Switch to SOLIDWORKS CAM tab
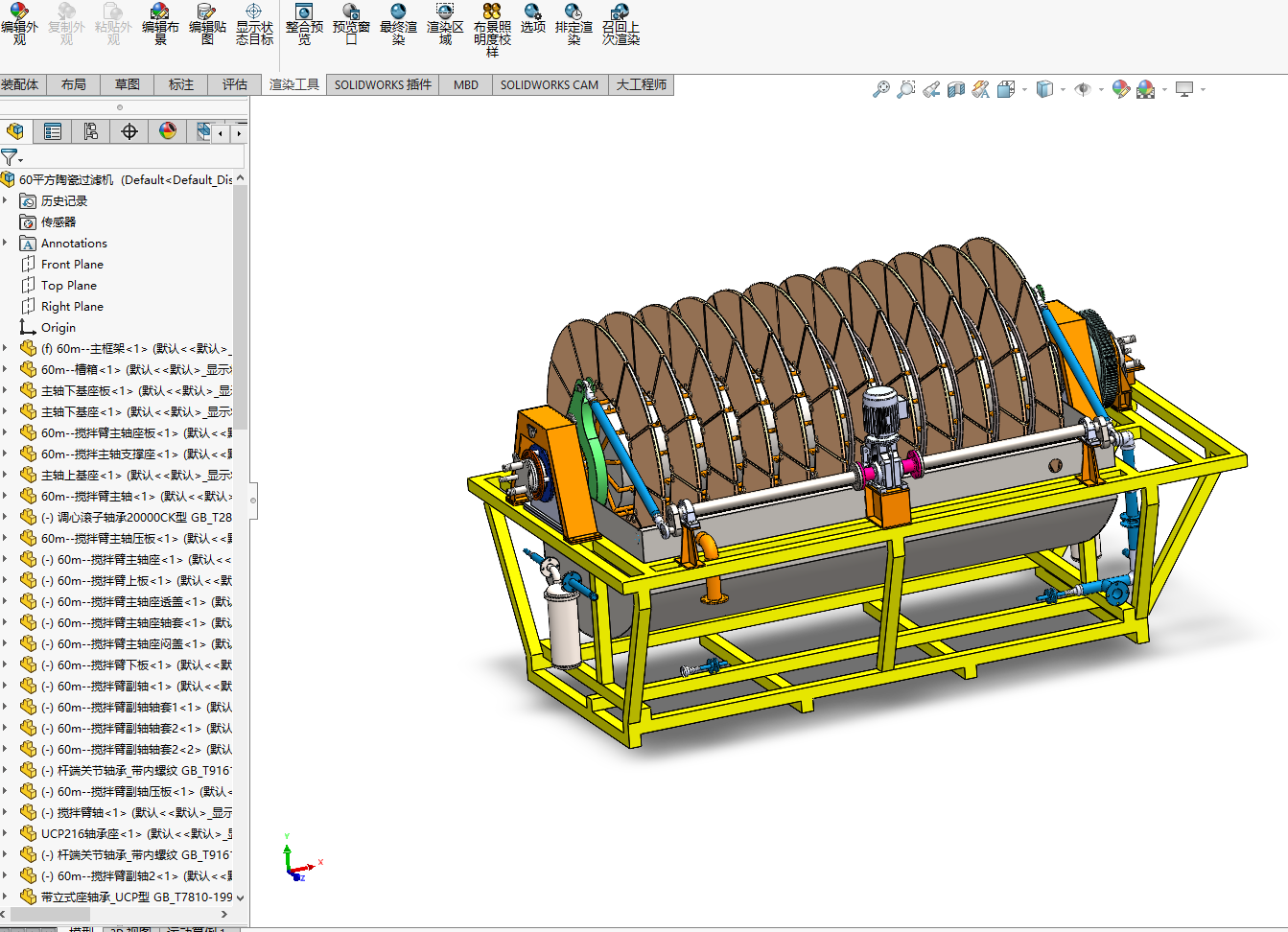This screenshot has width=1288, height=932. (550, 84)
